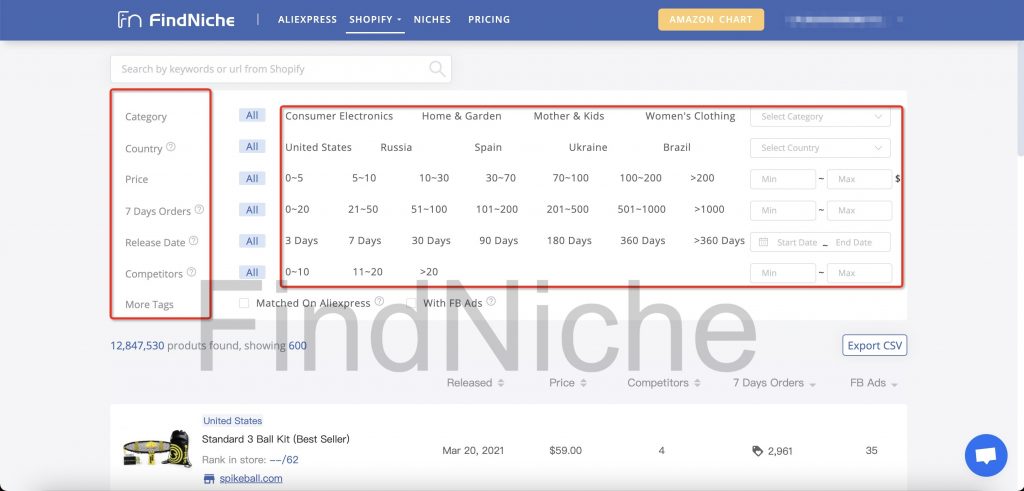Click the store icon beside spikeball.com
This screenshot has height=491, width=1024.
click(x=209, y=479)
